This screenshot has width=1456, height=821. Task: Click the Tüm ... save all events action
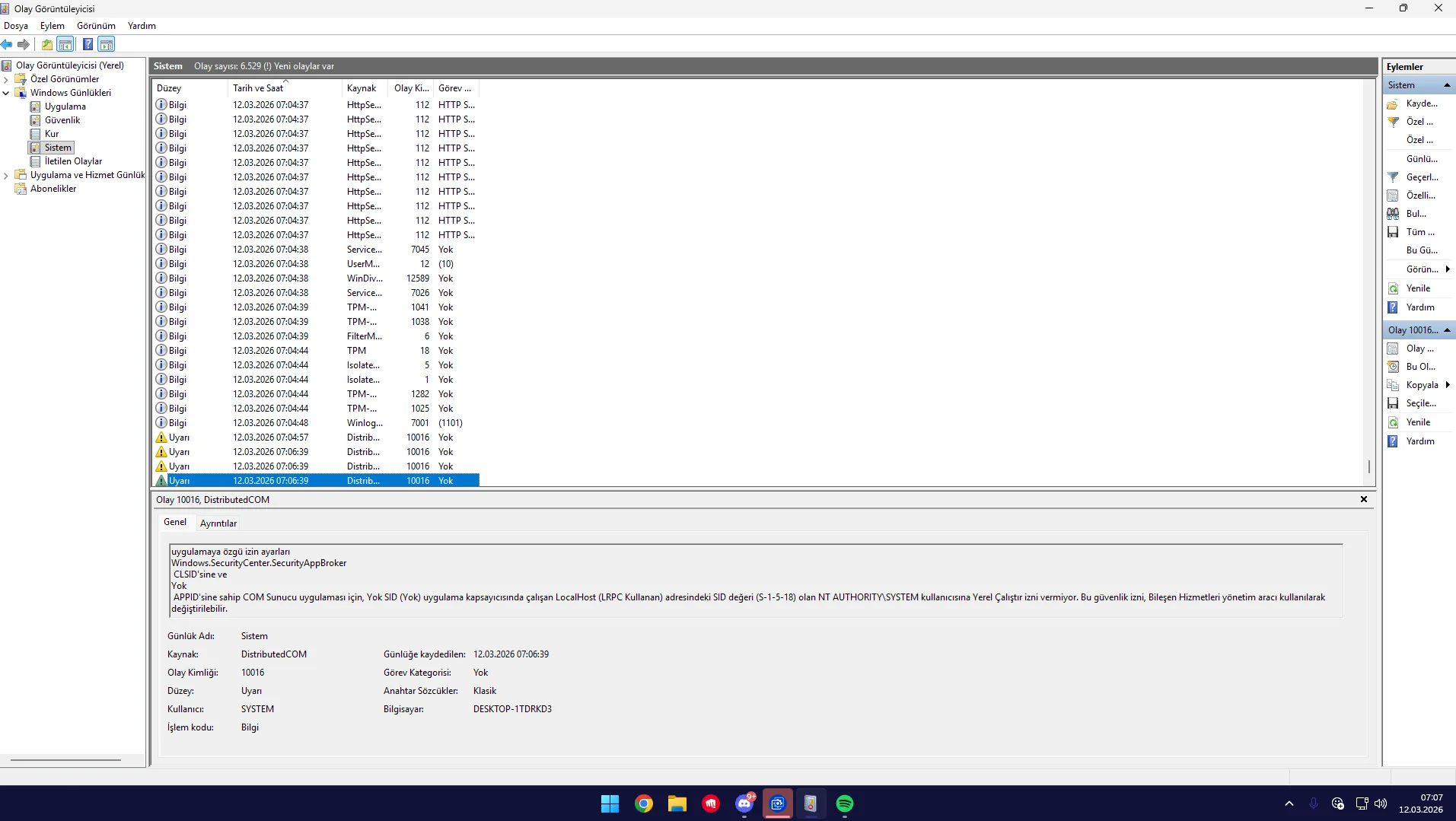tap(1419, 232)
